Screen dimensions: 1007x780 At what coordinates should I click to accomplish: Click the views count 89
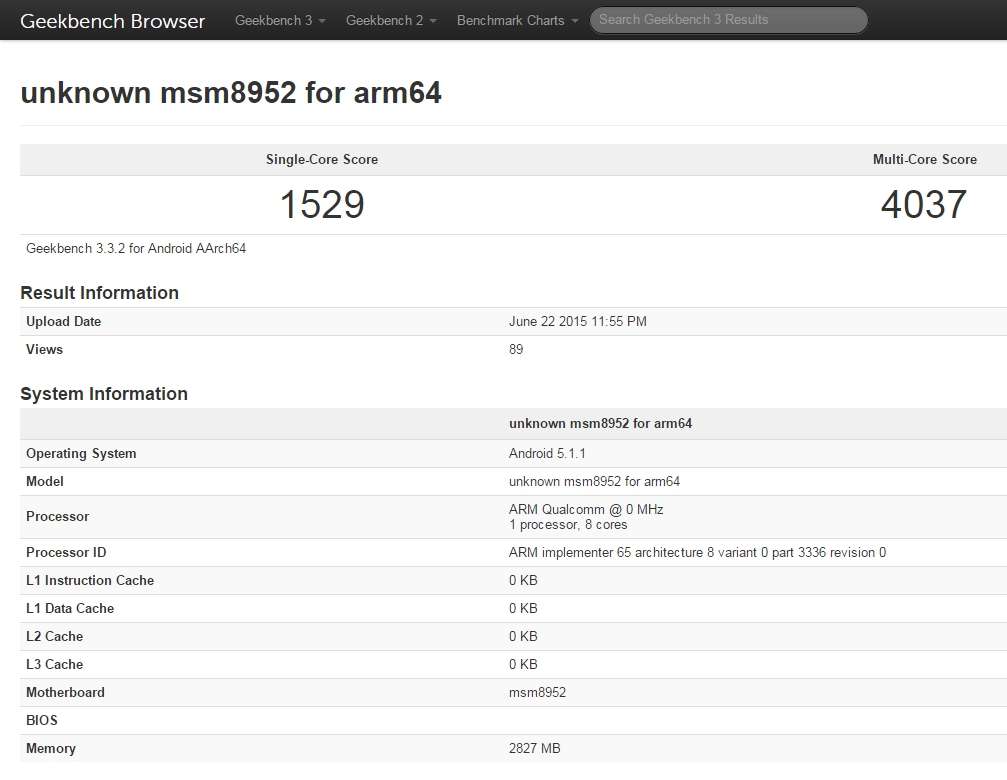516,349
